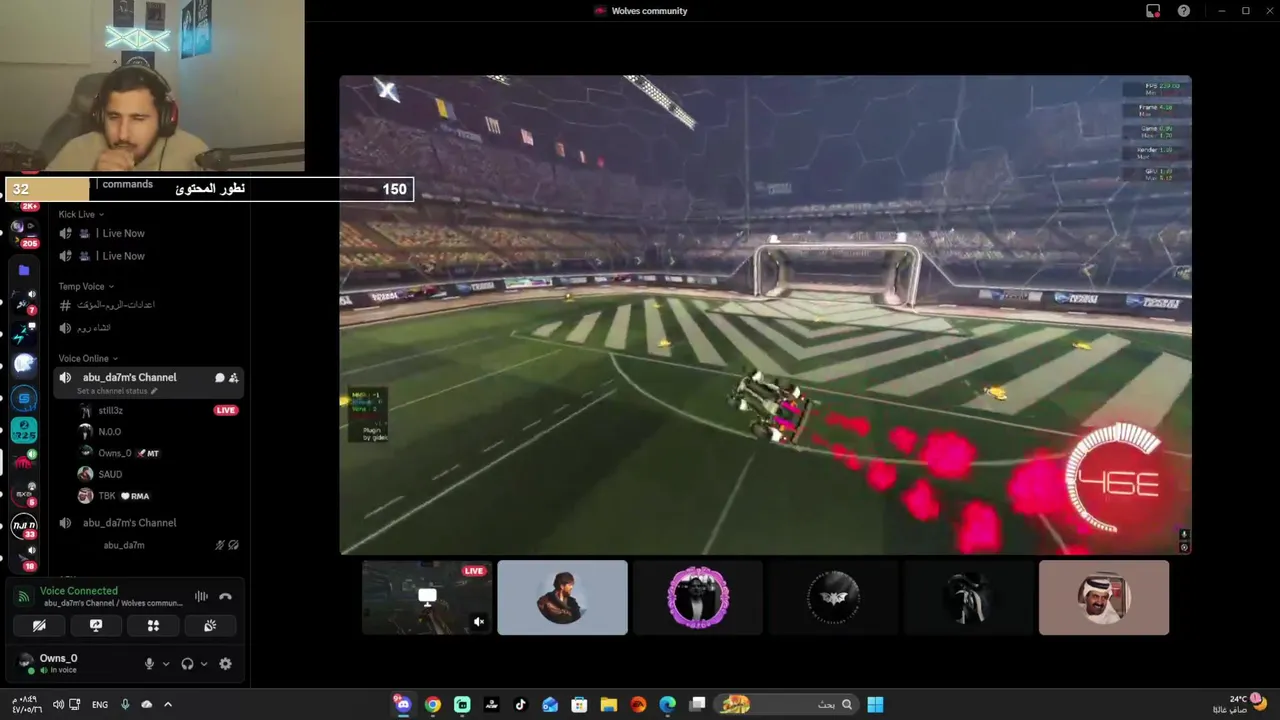Open Discord help question mark
The height and width of the screenshot is (720, 1280).
coord(1184,11)
